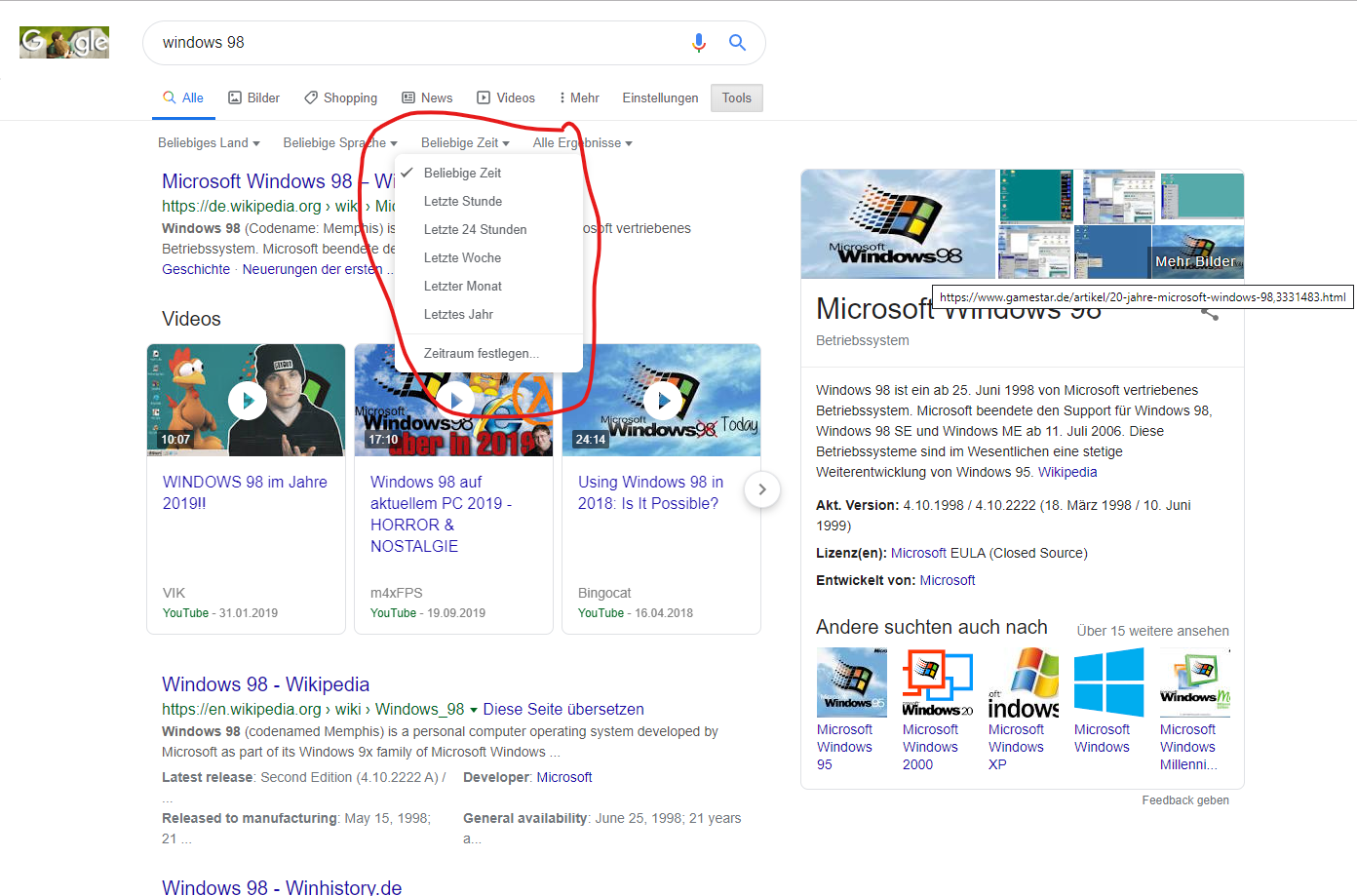
Task: Switch to the Bilder tab
Action: (253, 97)
